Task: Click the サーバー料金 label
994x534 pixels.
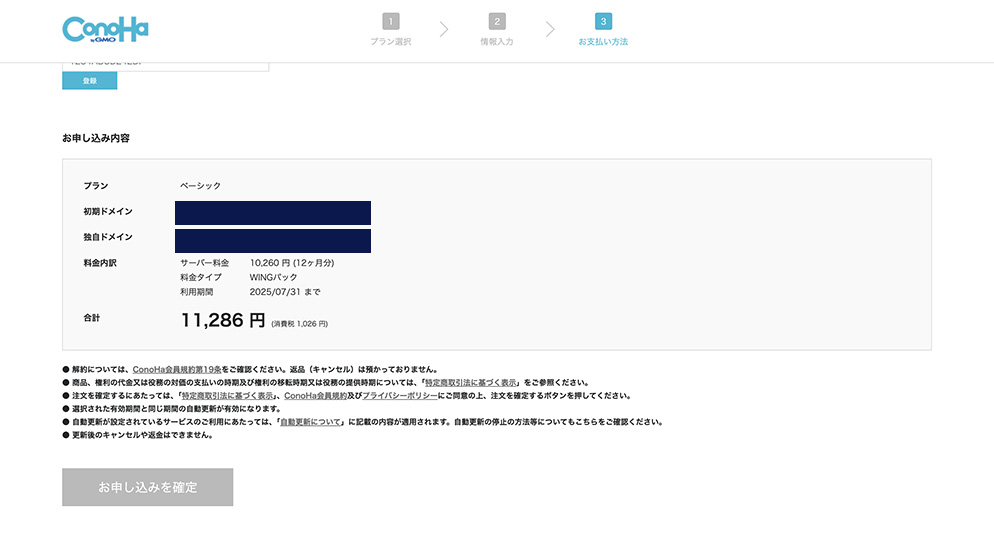Action: 205,263
